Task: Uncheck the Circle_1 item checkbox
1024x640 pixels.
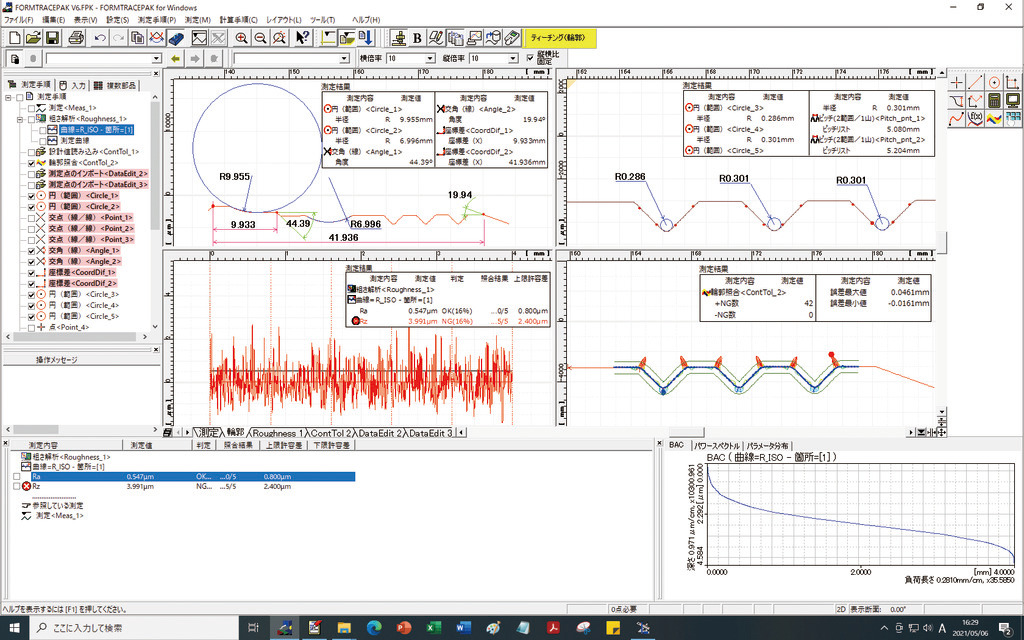Action: pos(32,196)
